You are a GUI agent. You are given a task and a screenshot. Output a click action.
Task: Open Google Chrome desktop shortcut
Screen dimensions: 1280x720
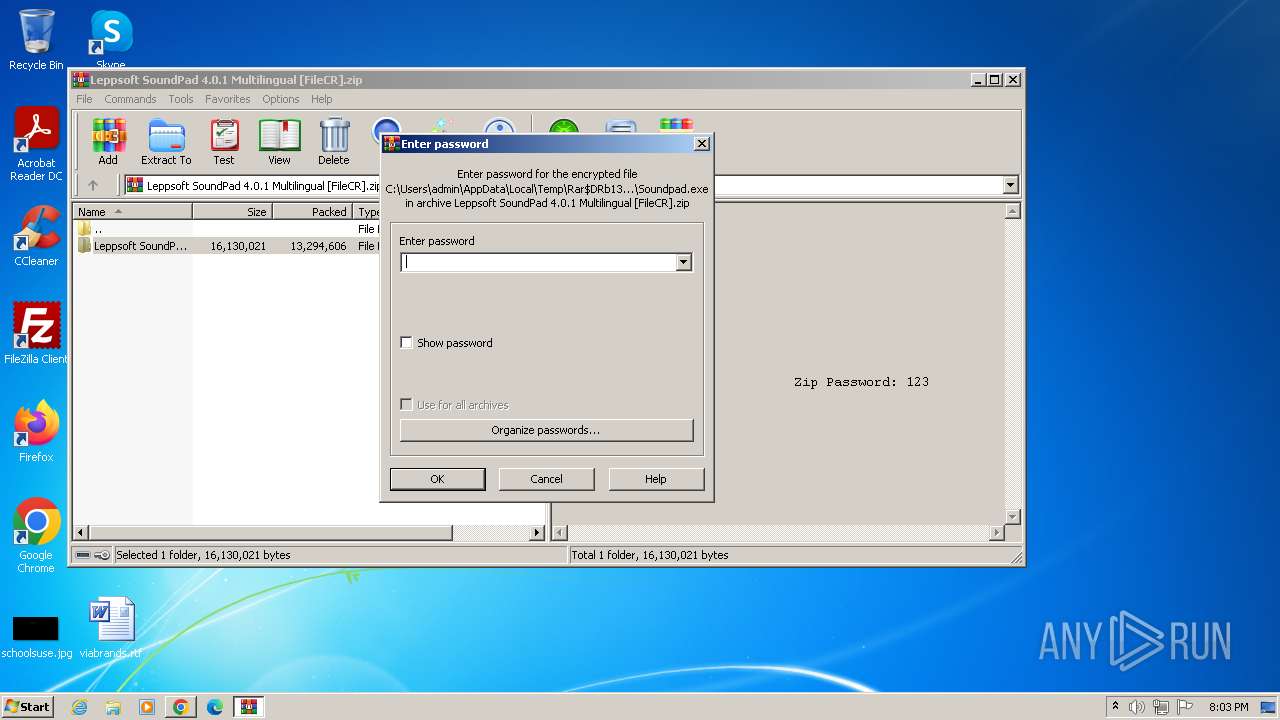pyautogui.click(x=36, y=536)
